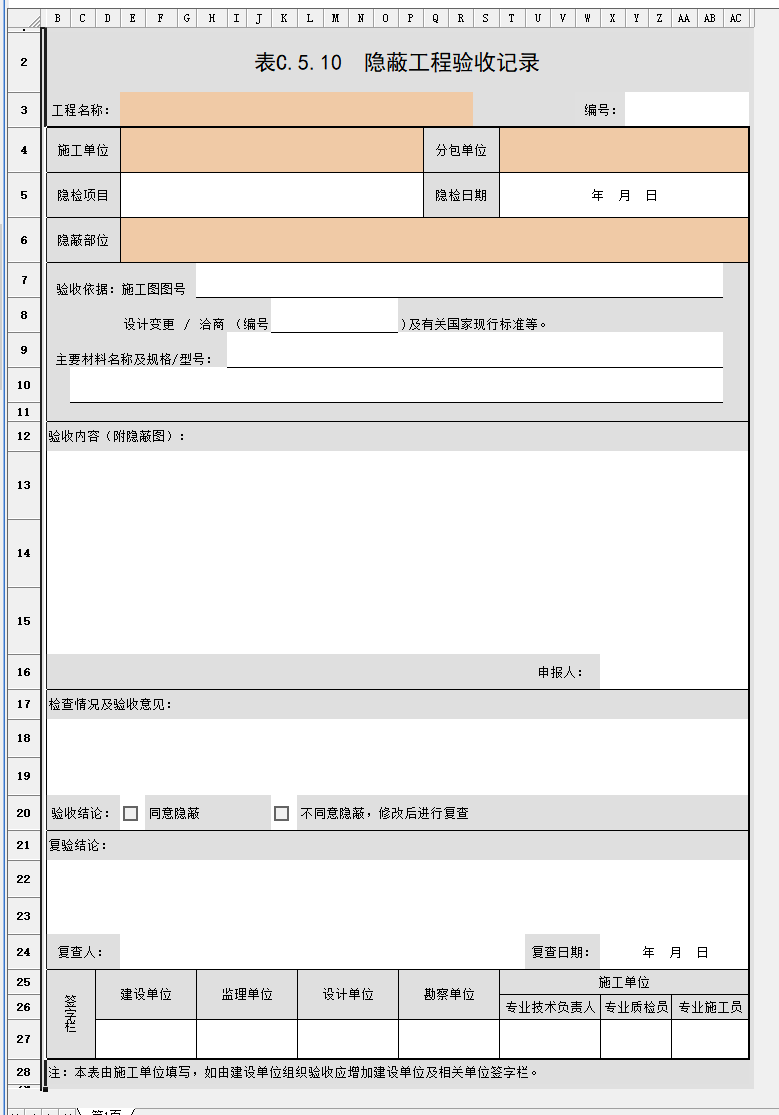Select the 主要材料名称及规格/型号 input line
This screenshot has height=1115, width=779.
tap(475, 350)
